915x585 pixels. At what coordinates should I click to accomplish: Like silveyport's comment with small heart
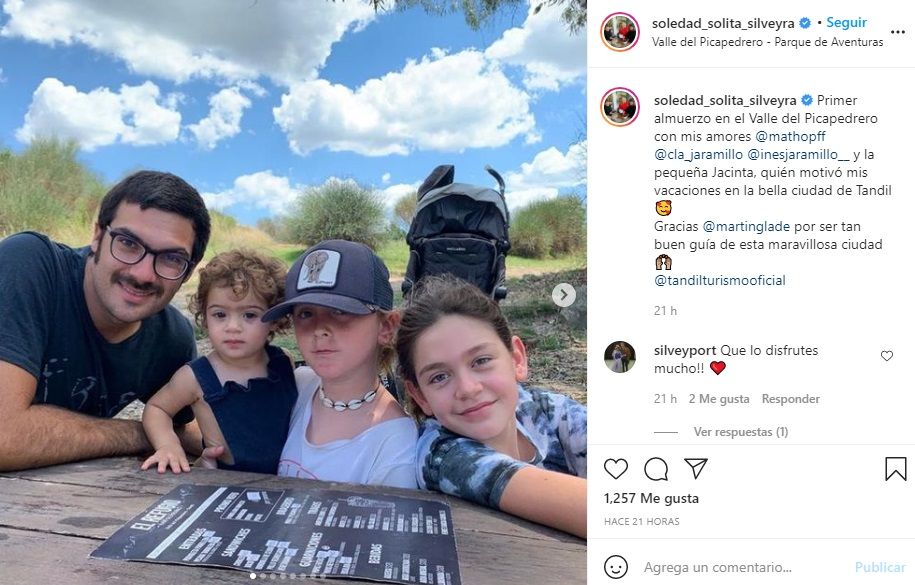(x=886, y=356)
